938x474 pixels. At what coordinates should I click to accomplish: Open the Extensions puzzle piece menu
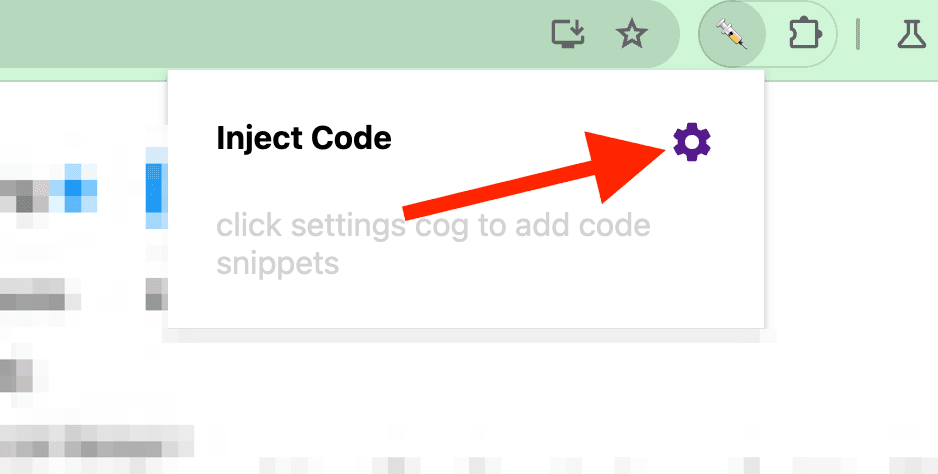pos(805,34)
